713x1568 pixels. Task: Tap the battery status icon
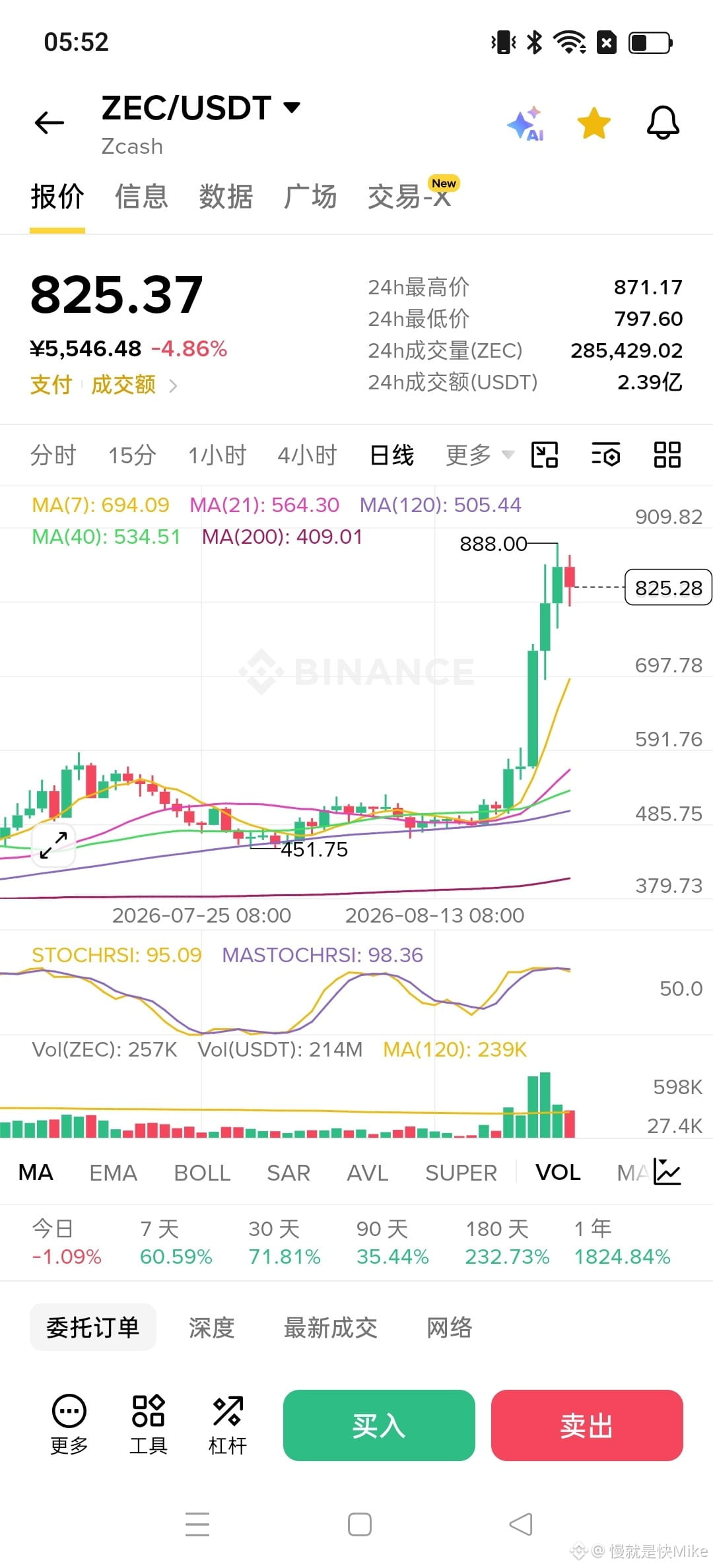pos(651,43)
